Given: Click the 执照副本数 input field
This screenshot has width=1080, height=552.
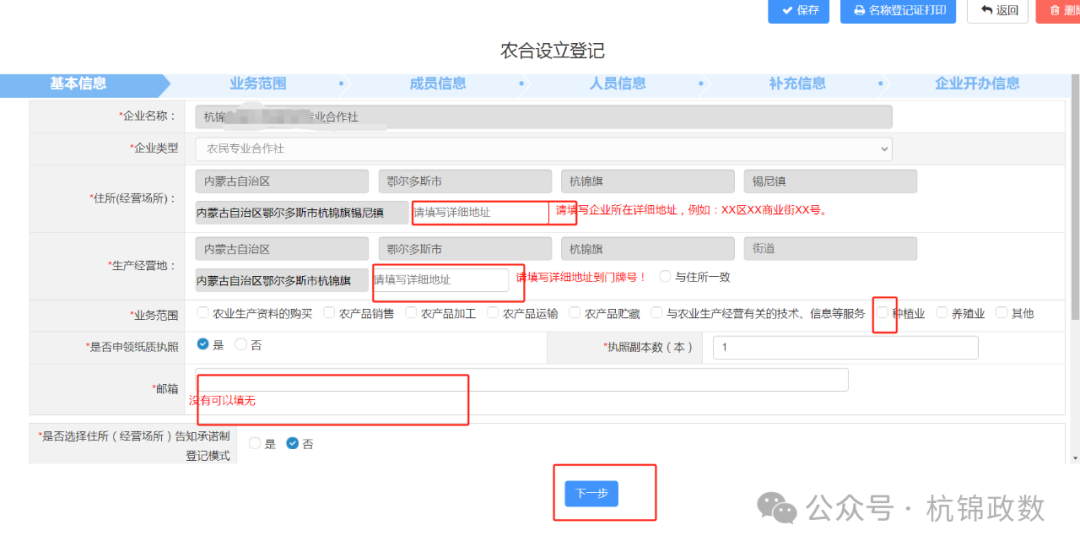Looking at the screenshot, I should coord(845,347).
